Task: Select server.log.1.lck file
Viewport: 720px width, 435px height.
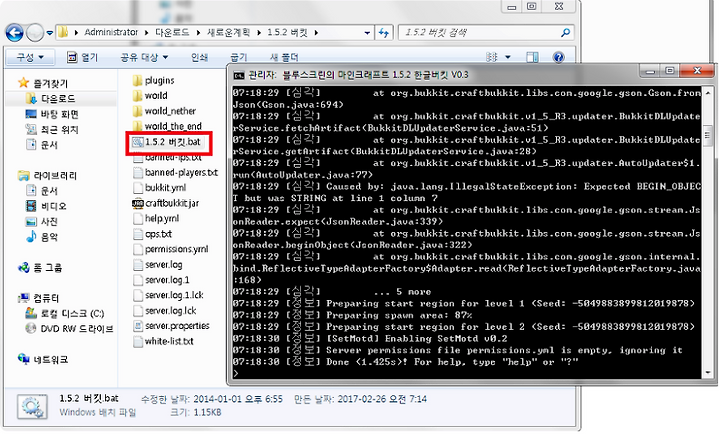Action: (168, 295)
